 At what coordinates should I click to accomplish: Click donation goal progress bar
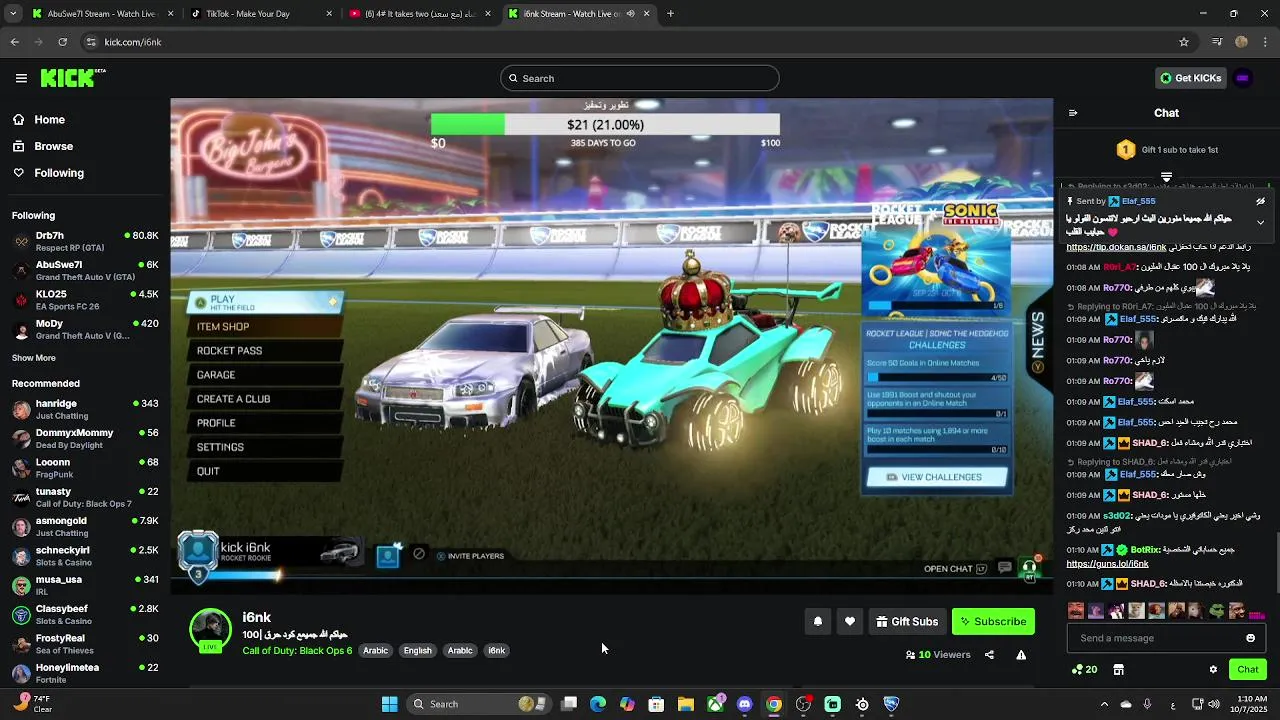coord(605,124)
